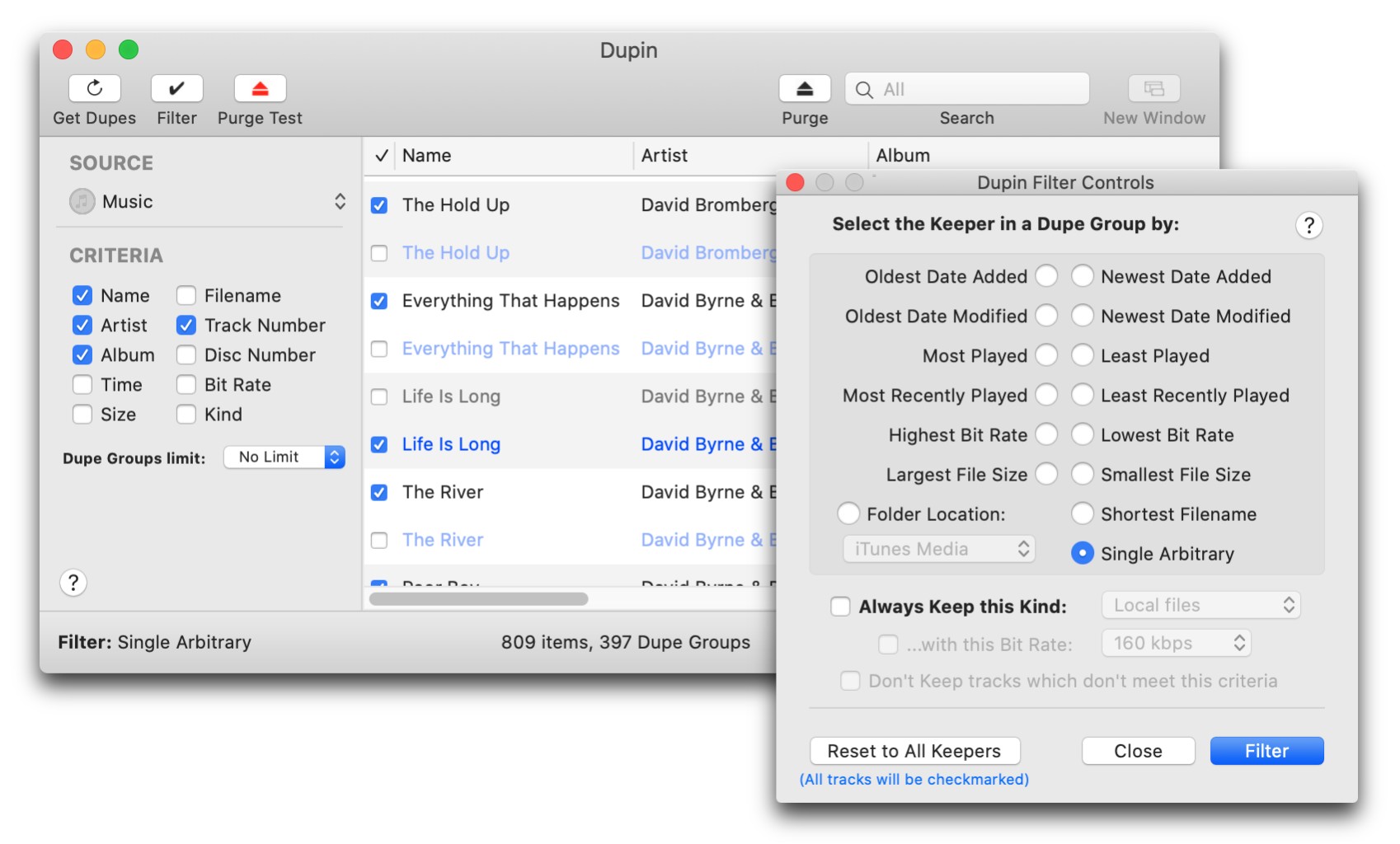Screen dimensions: 1400x844
Task: Click the Get Dupes refresh icon
Action: coord(94,88)
